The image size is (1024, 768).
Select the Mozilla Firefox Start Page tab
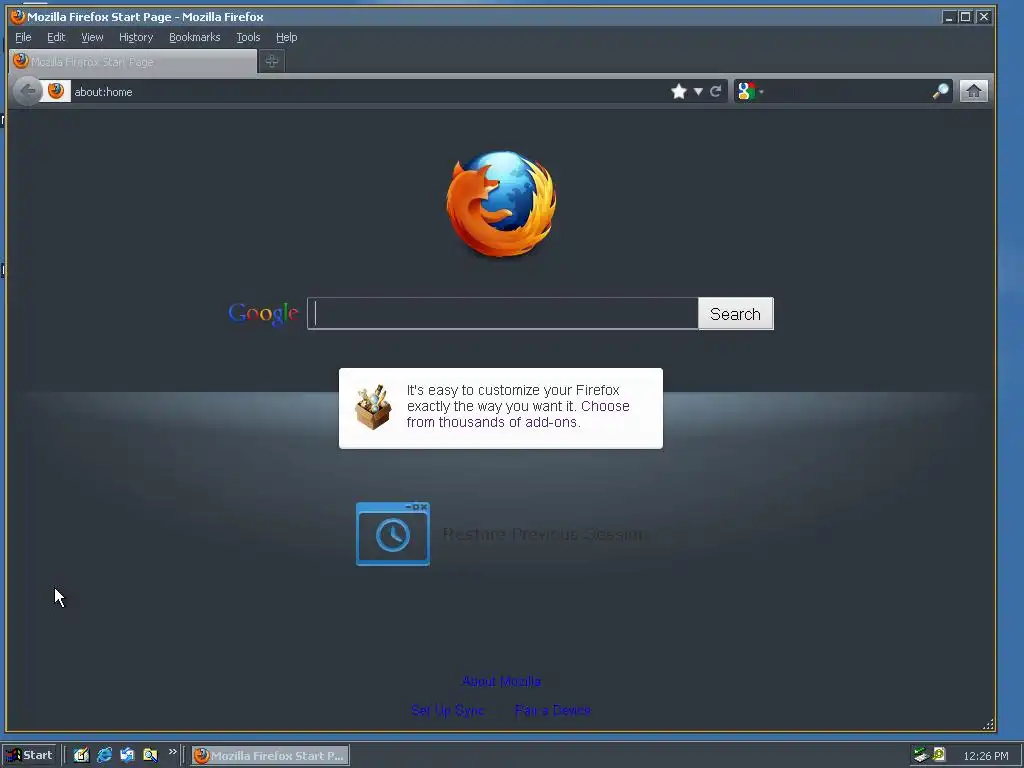pos(134,61)
